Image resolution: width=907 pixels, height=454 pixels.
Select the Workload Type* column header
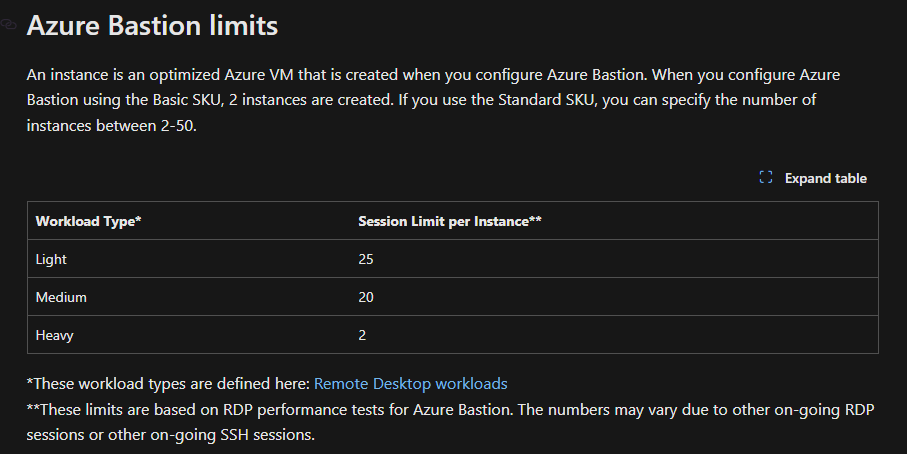tap(89, 221)
